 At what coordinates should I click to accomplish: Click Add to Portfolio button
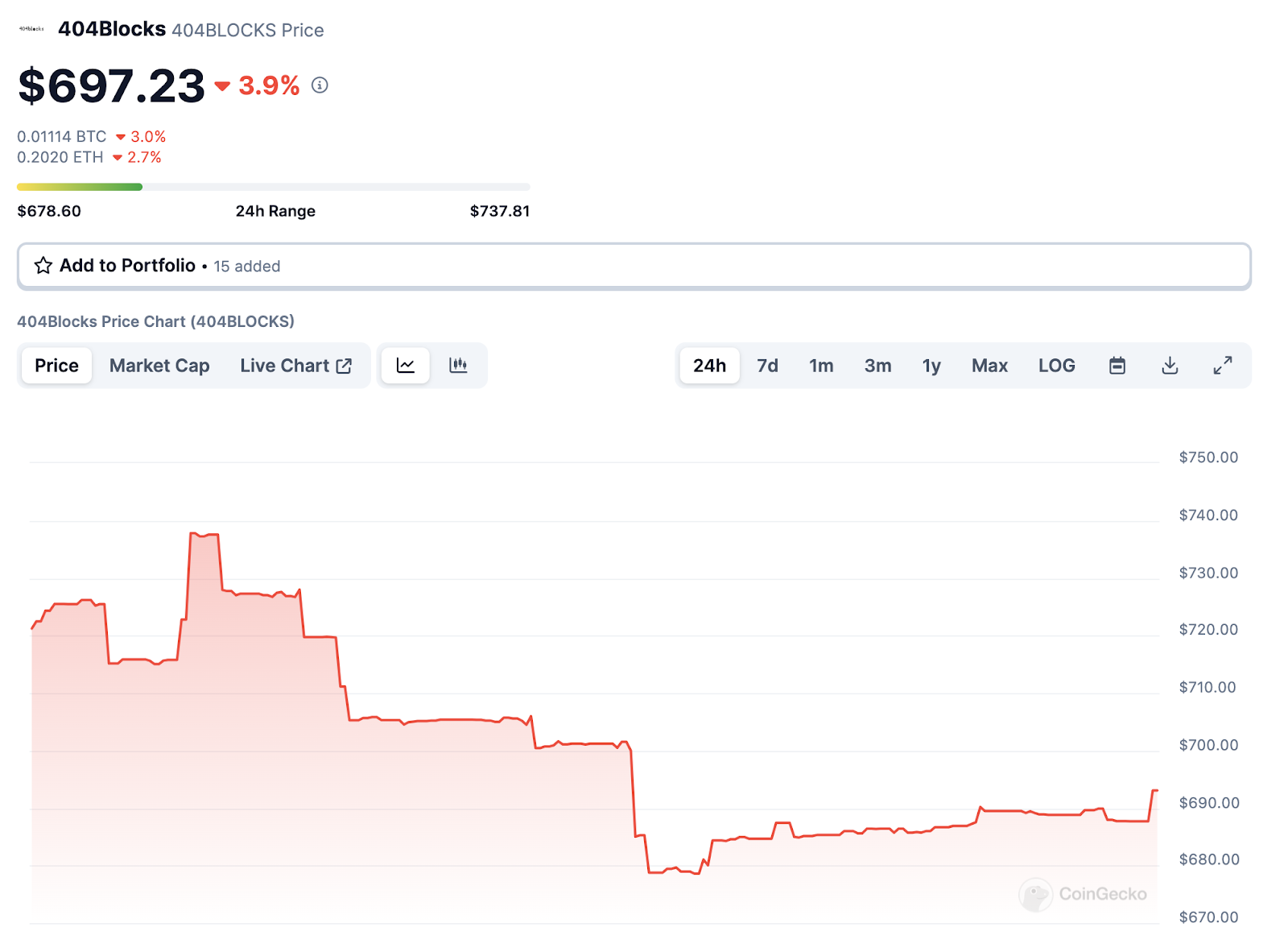[x=634, y=266]
